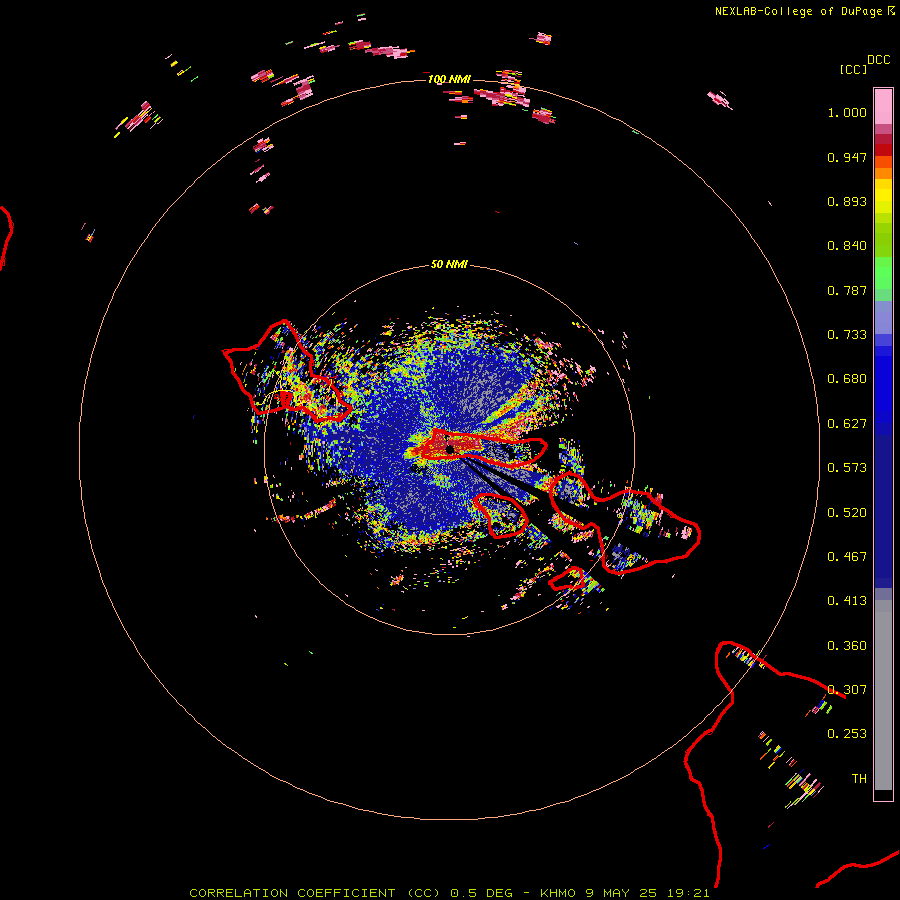Image resolution: width=900 pixels, height=900 pixels.
Task: Select the 1.000 legend value
Action: tap(847, 112)
